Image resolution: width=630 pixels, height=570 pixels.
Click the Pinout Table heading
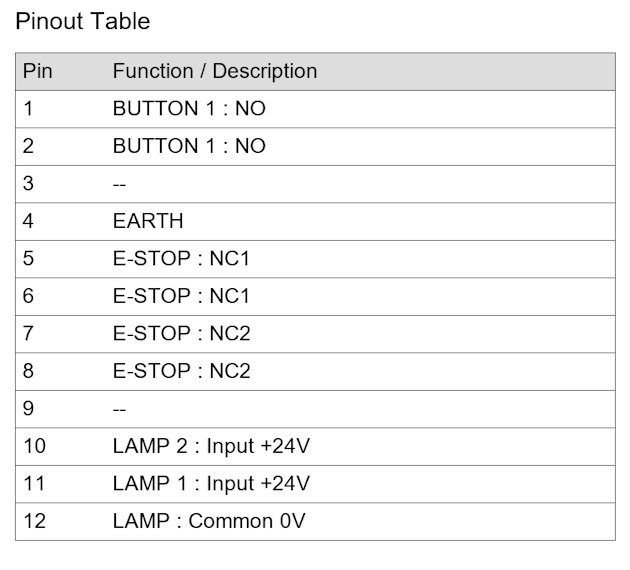[x=83, y=21]
